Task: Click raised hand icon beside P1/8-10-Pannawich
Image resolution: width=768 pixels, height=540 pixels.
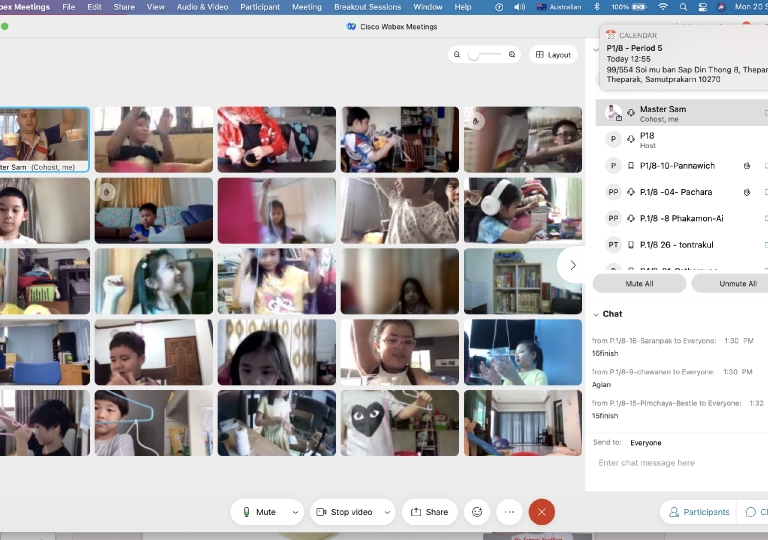Action: tap(747, 166)
